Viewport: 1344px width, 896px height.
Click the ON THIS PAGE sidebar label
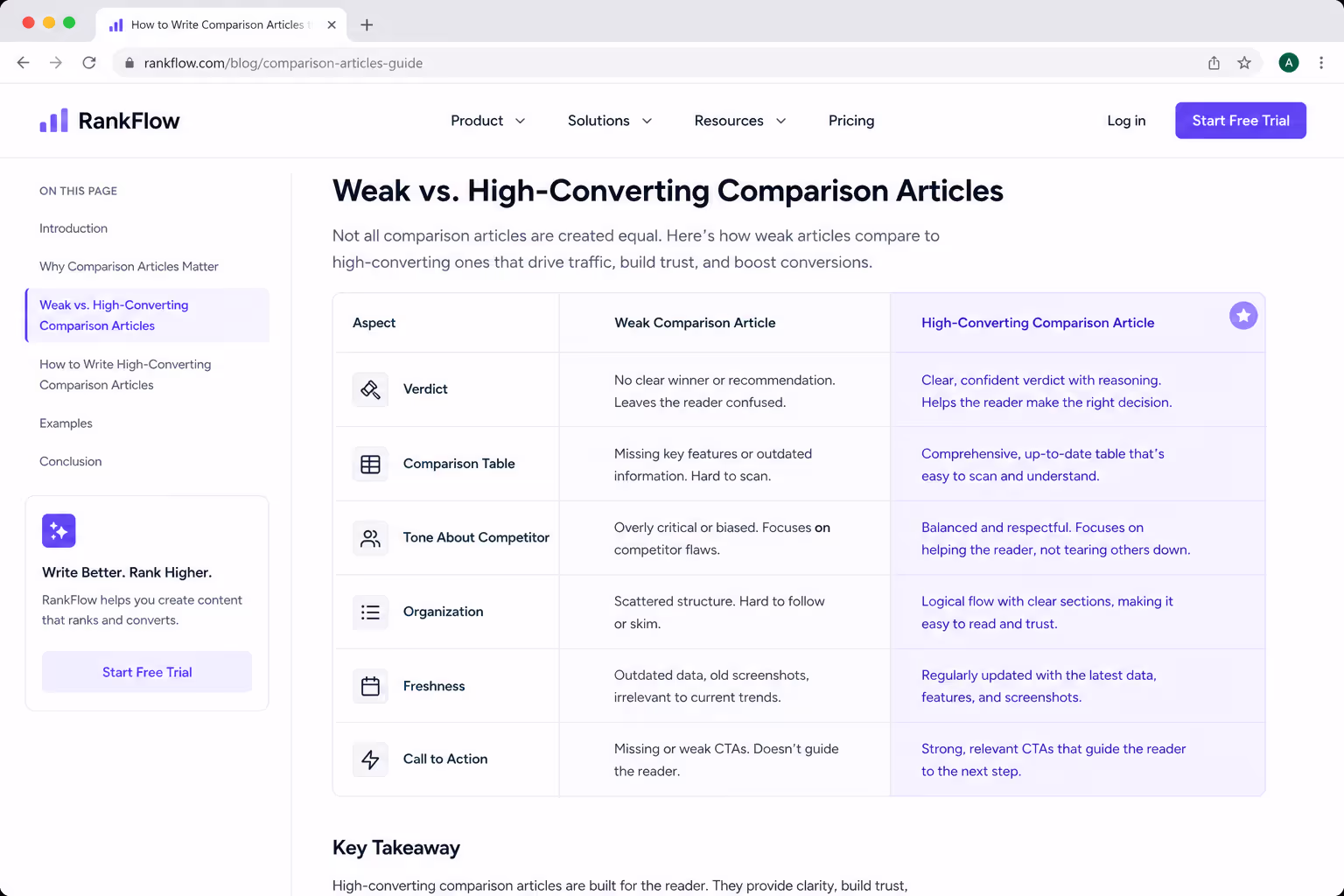78,191
